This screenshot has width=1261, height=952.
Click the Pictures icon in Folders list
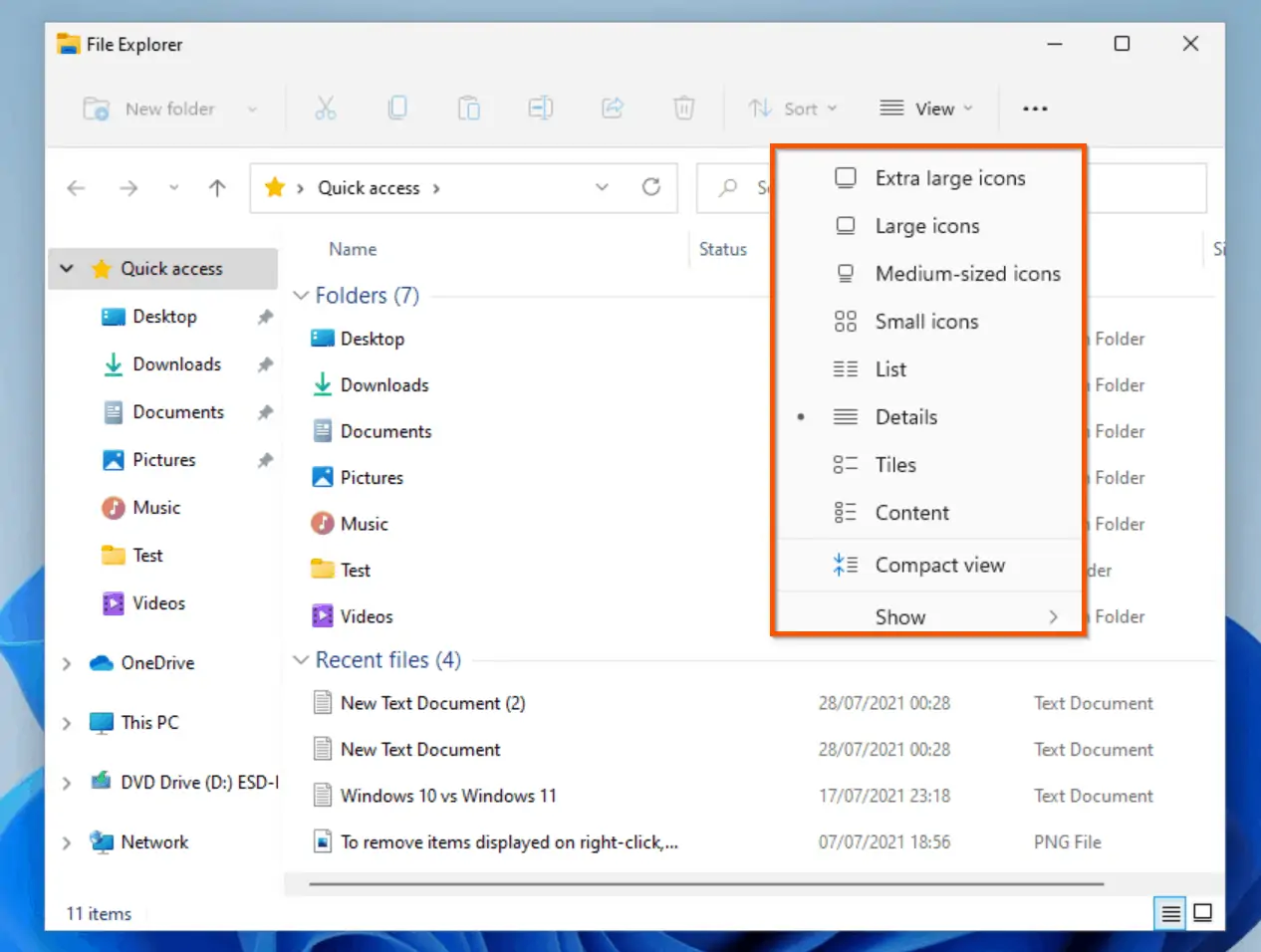coord(323,478)
